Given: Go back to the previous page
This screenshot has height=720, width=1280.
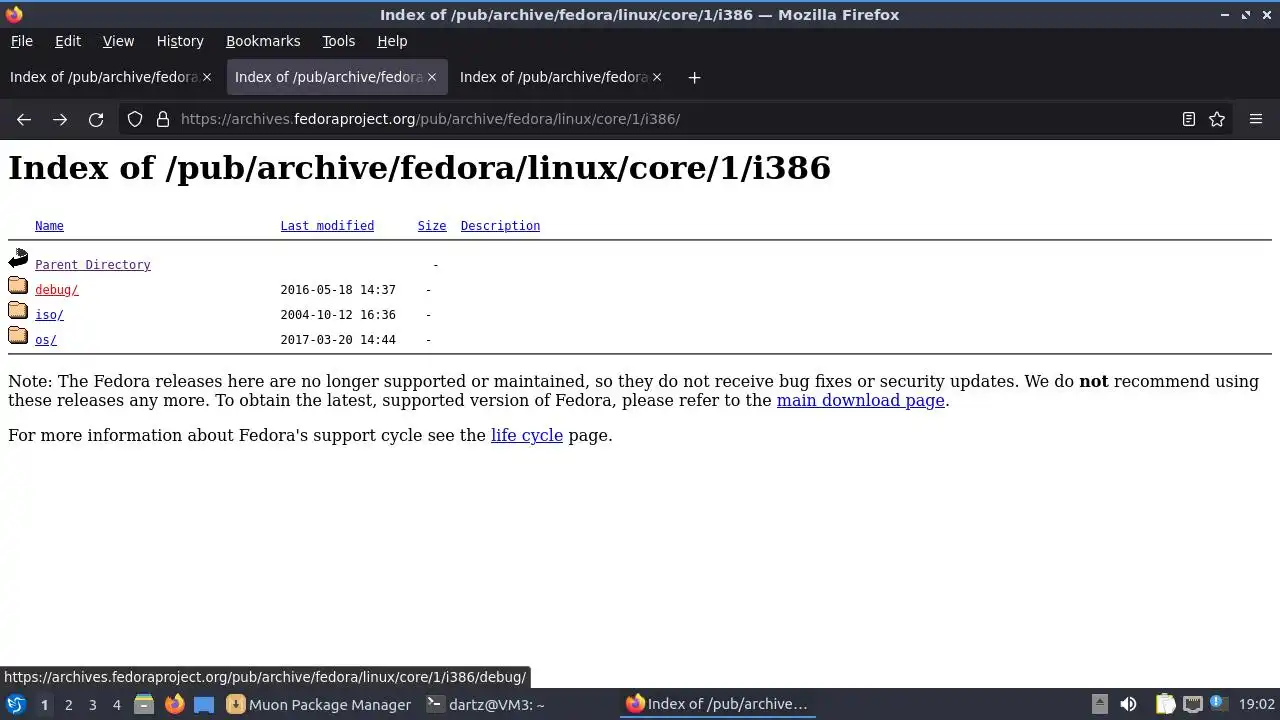Looking at the screenshot, I should [24, 119].
